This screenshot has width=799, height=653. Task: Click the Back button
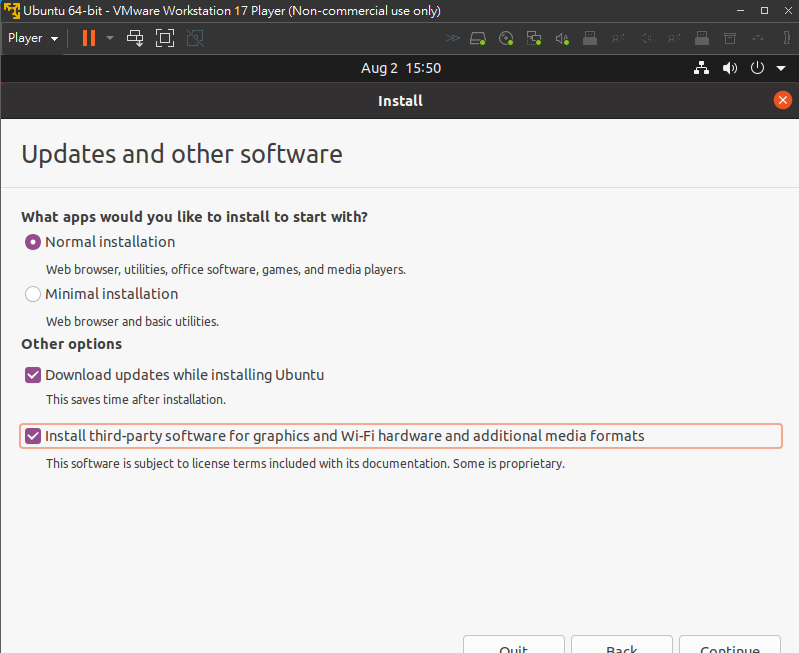622,645
